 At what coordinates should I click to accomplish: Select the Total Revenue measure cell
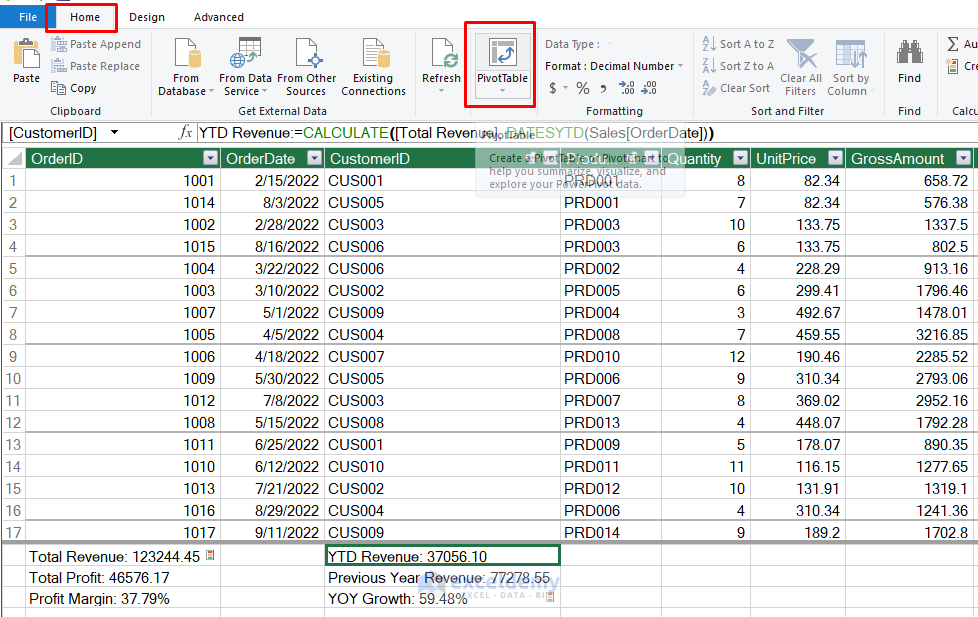click(x=123, y=556)
